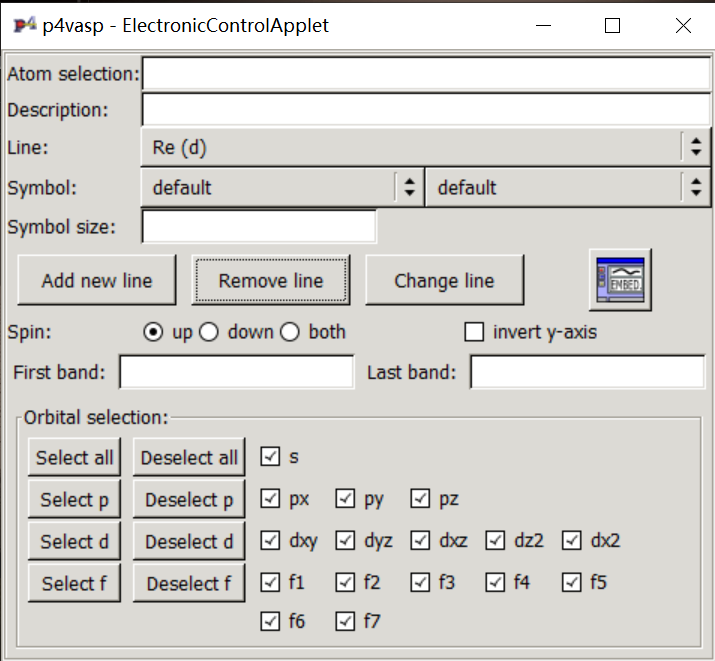Viewport: 715px width, 661px height.
Task: Click into the Symbol size field
Action: coord(259,226)
